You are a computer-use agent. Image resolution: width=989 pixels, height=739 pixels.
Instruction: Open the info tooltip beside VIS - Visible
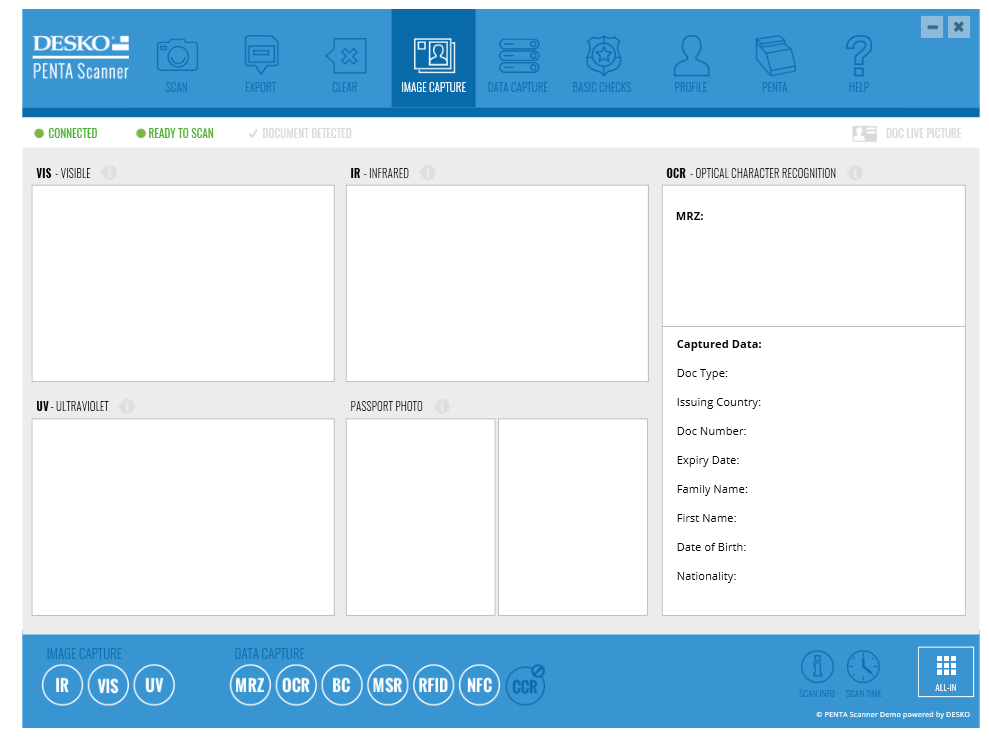click(x=109, y=172)
